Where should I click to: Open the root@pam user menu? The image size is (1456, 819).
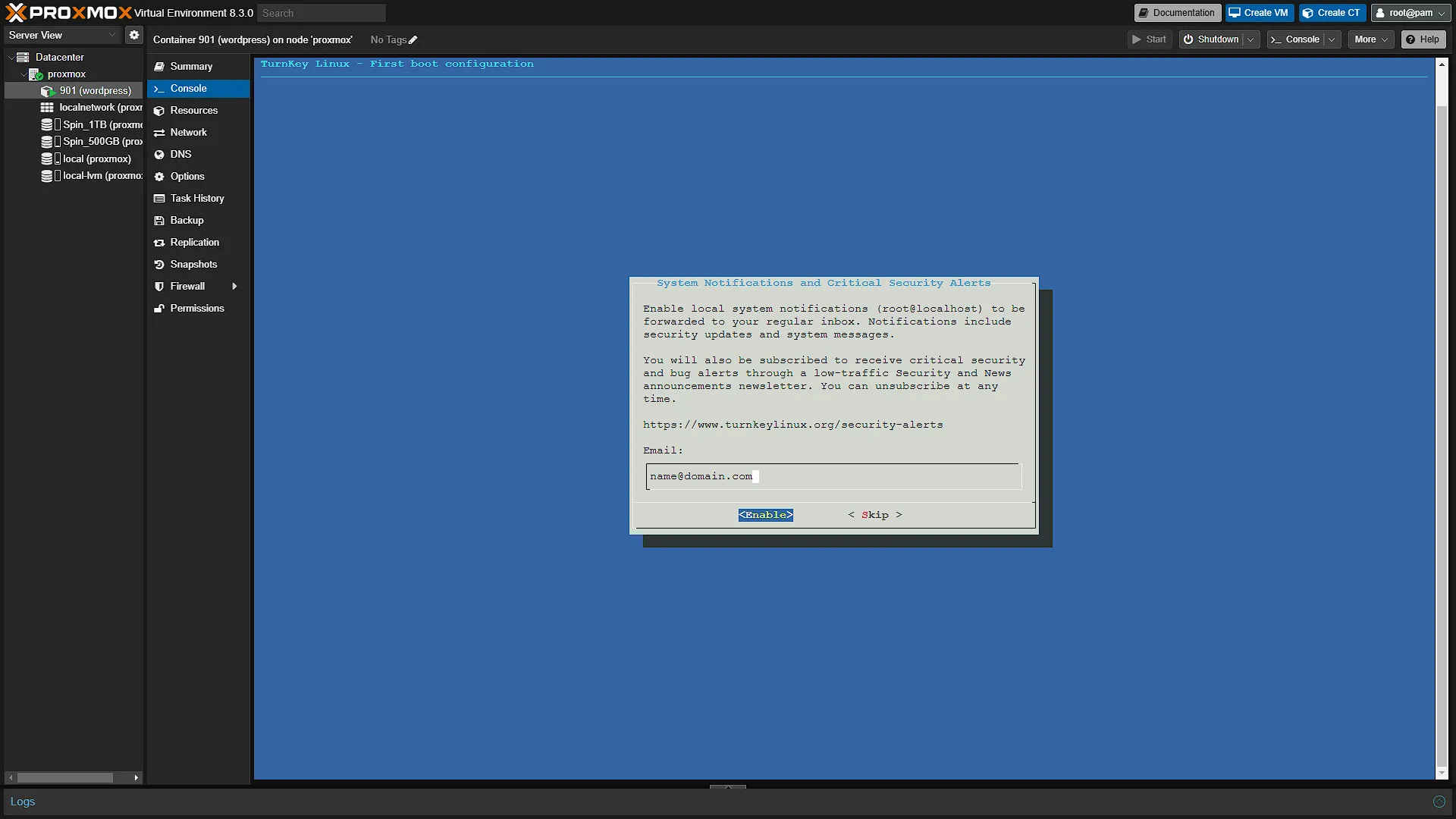pyautogui.click(x=1410, y=13)
